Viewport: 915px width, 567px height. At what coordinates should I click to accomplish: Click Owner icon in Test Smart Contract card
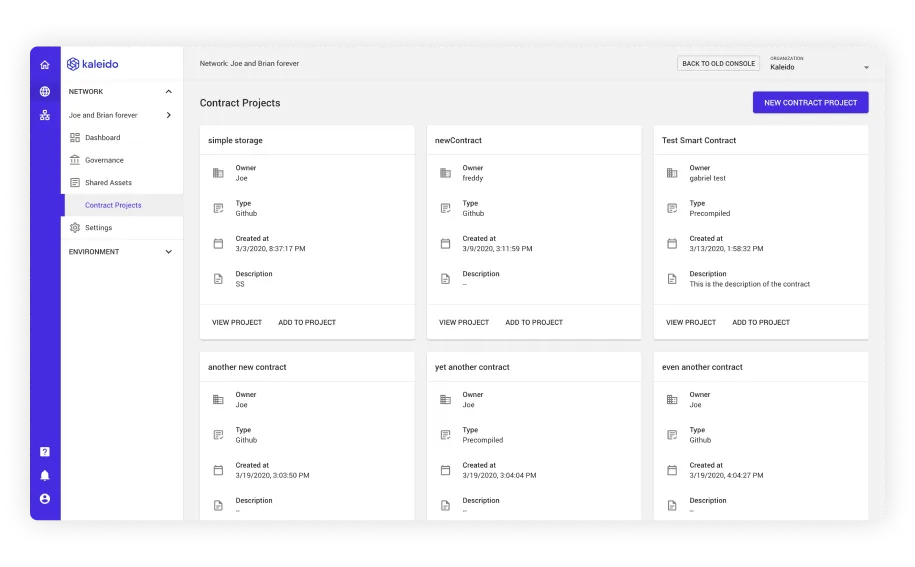coord(672,173)
